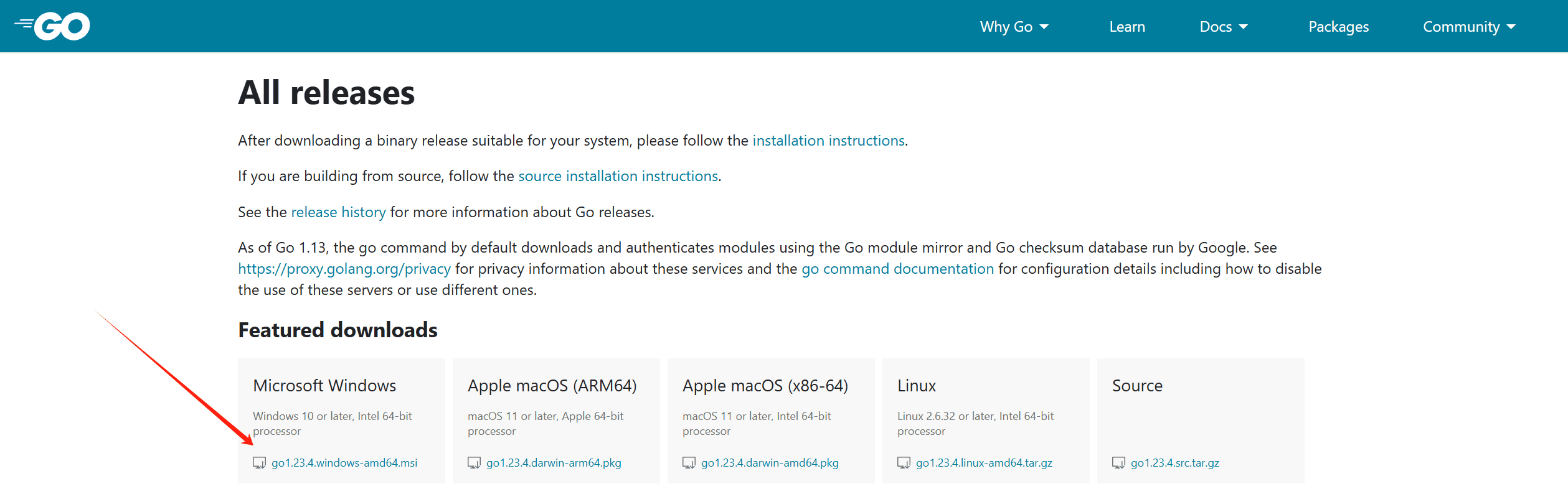Download go1.23.4.windows-amd64.msi
Screen dimensions: 1568x499
pos(344,463)
